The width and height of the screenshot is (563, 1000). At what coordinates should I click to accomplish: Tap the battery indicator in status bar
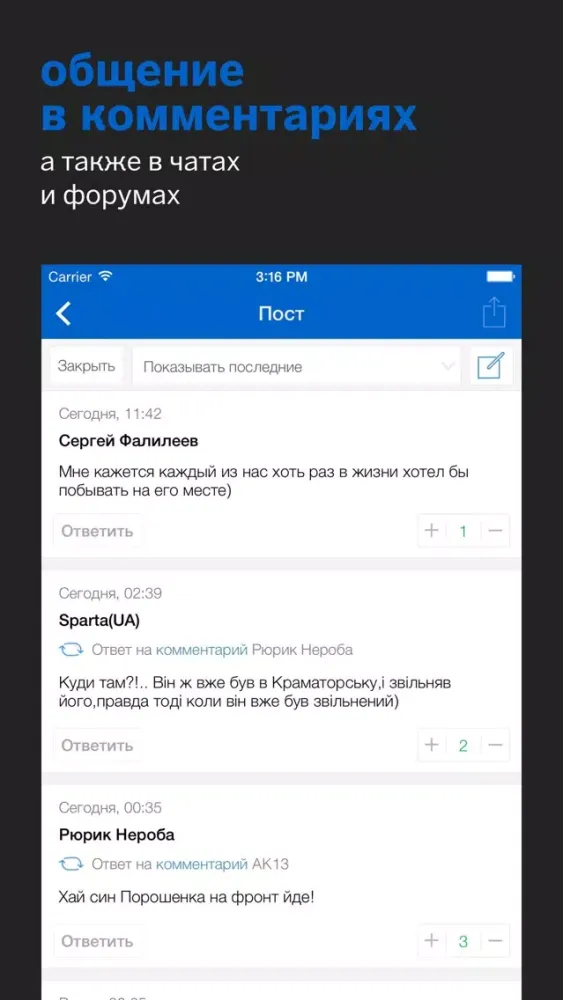[500, 277]
